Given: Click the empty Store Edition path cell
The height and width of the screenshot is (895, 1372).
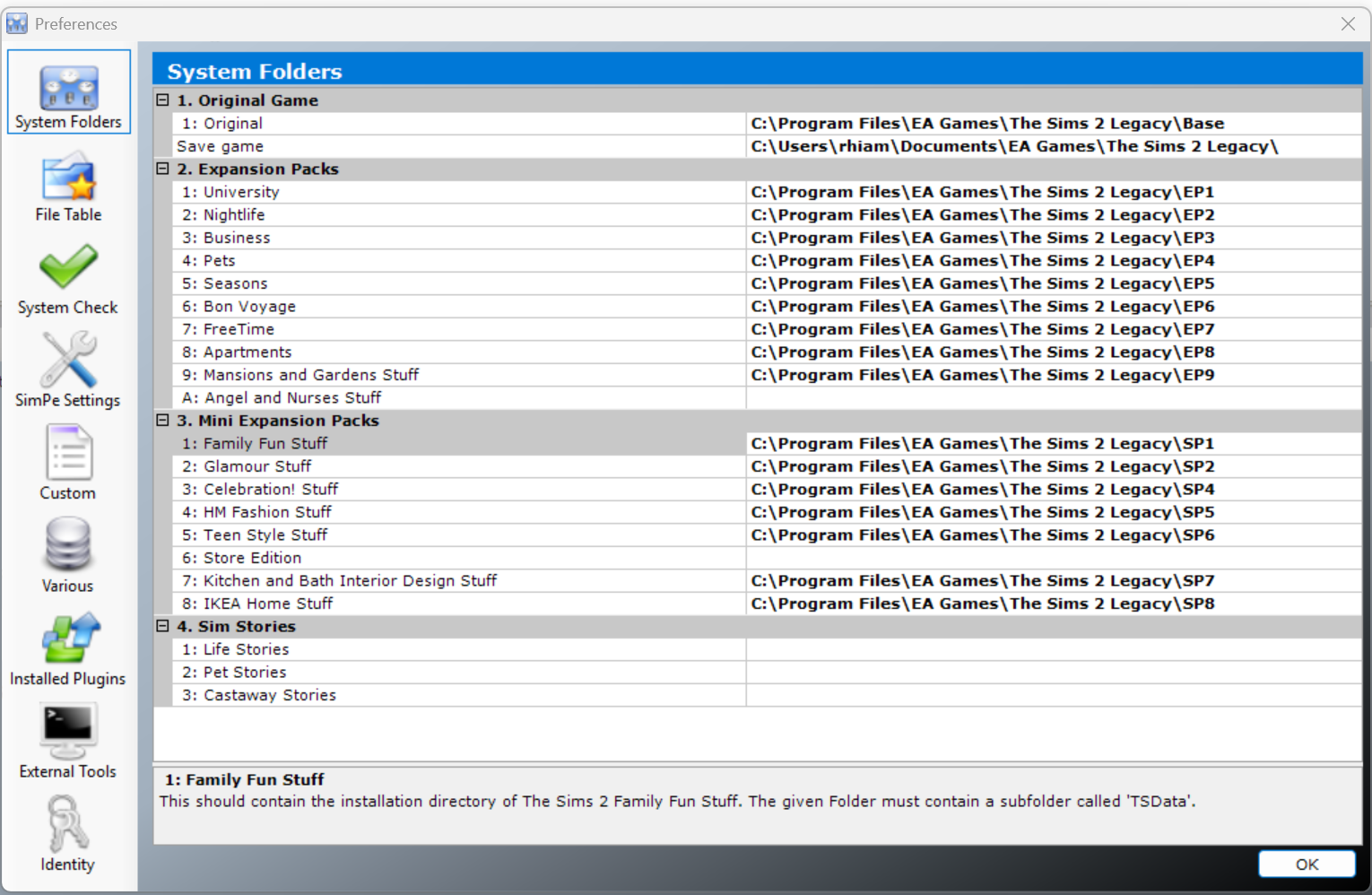Looking at the screenshot, I should click(1054, 558).
